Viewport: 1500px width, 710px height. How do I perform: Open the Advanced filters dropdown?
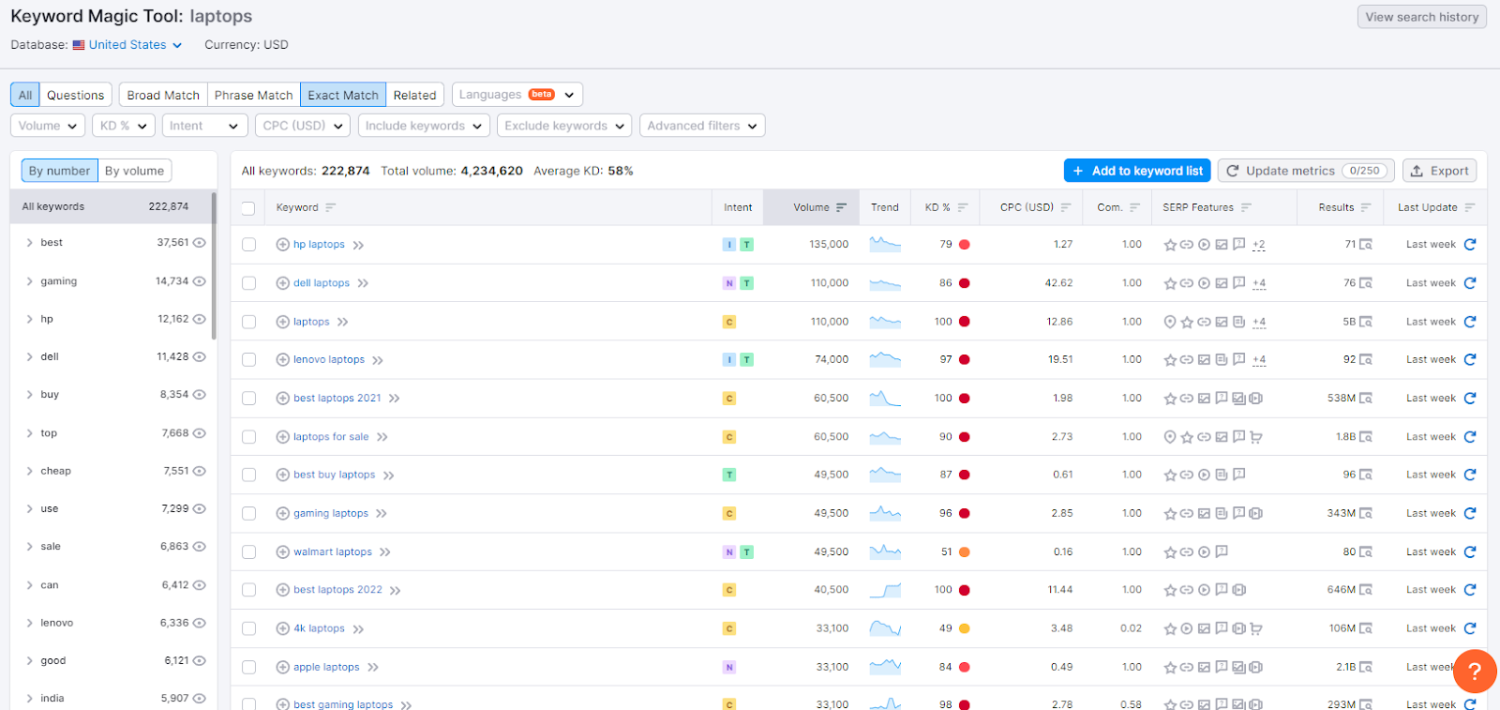(x=702, y=126)
